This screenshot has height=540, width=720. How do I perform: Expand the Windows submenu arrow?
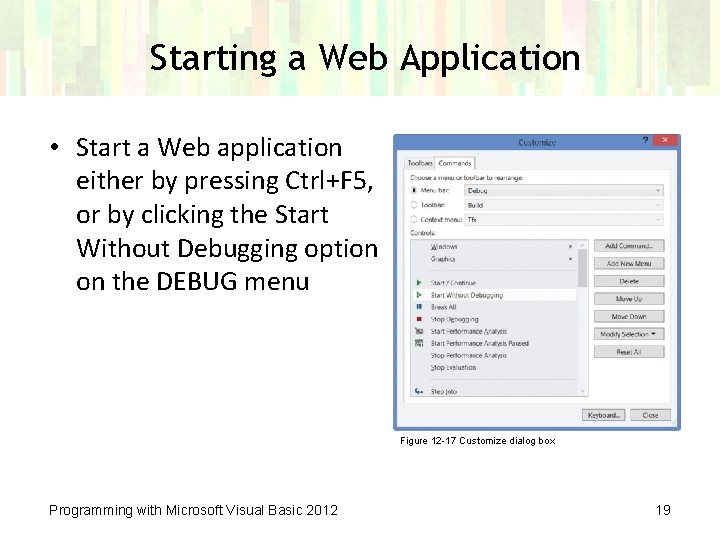click(x=570, y=247)
